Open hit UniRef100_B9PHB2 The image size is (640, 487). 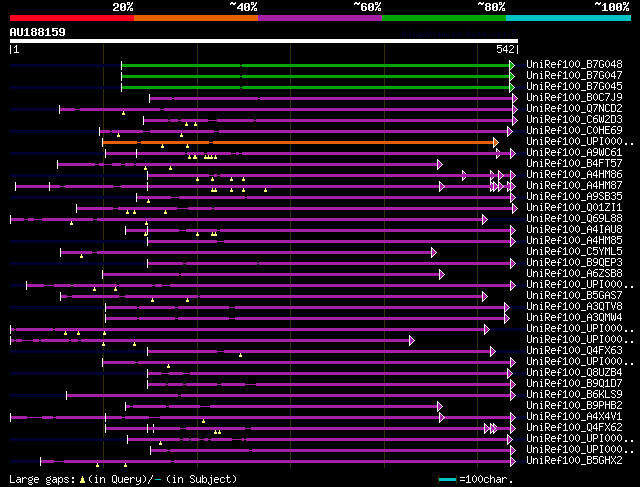pos(574,406)
